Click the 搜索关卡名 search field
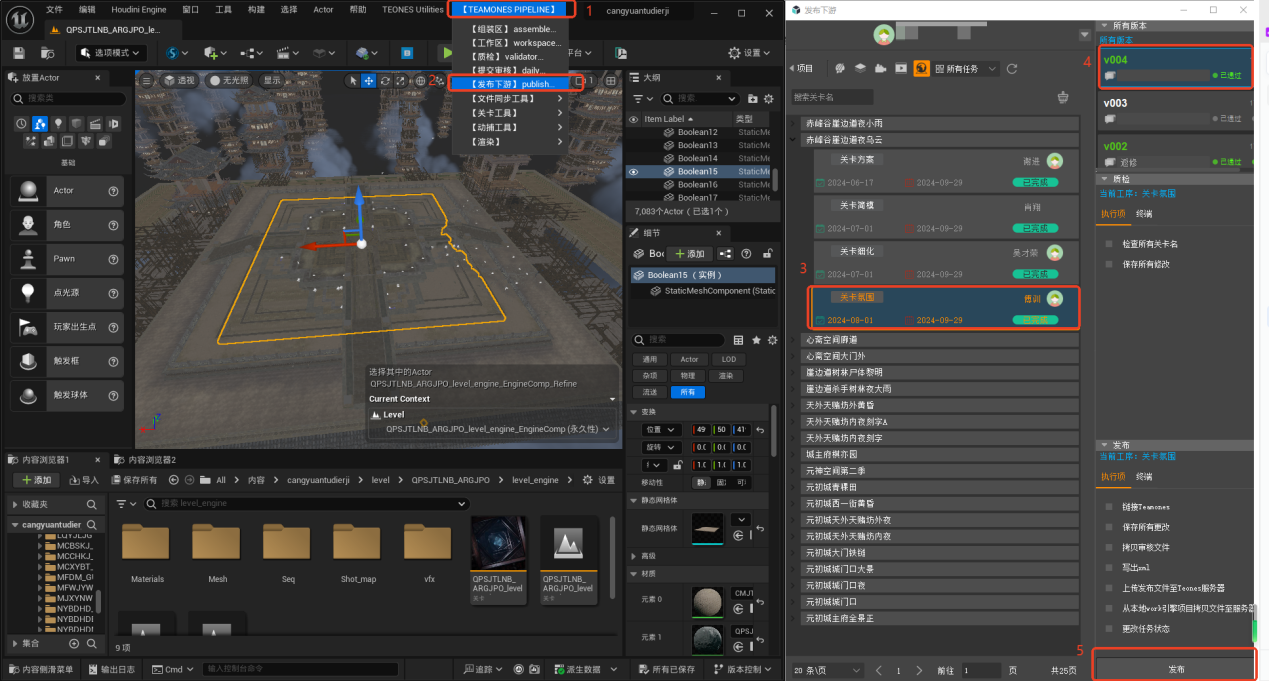The image size is (1269, 681). [832, 97]
